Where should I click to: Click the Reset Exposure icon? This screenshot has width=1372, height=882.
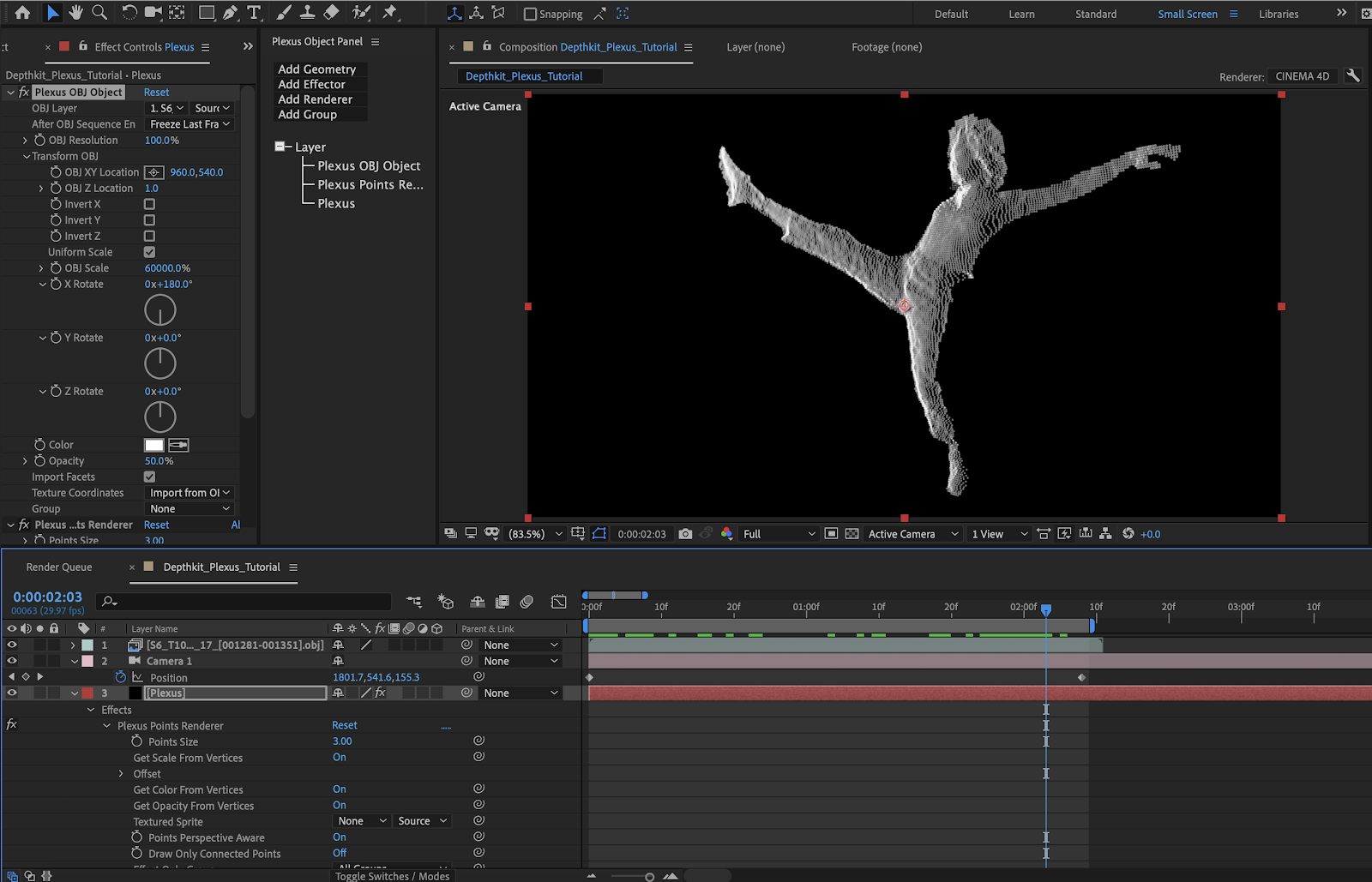point(1128,533)
